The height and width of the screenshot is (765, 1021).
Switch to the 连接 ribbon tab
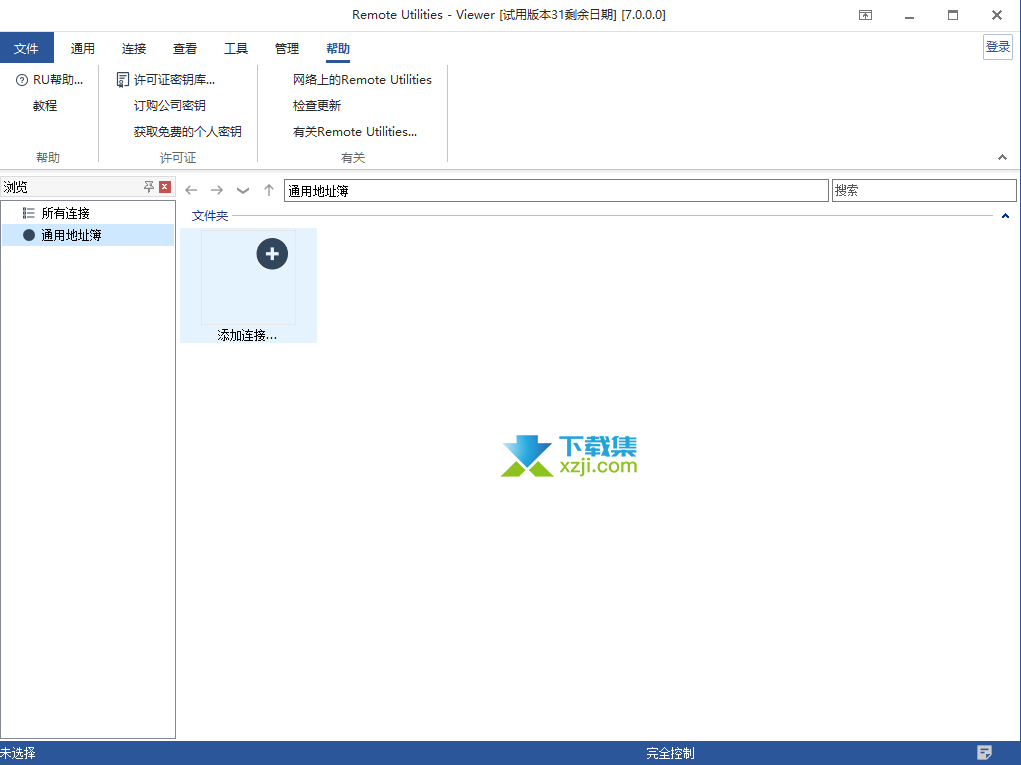pos(133,48)
